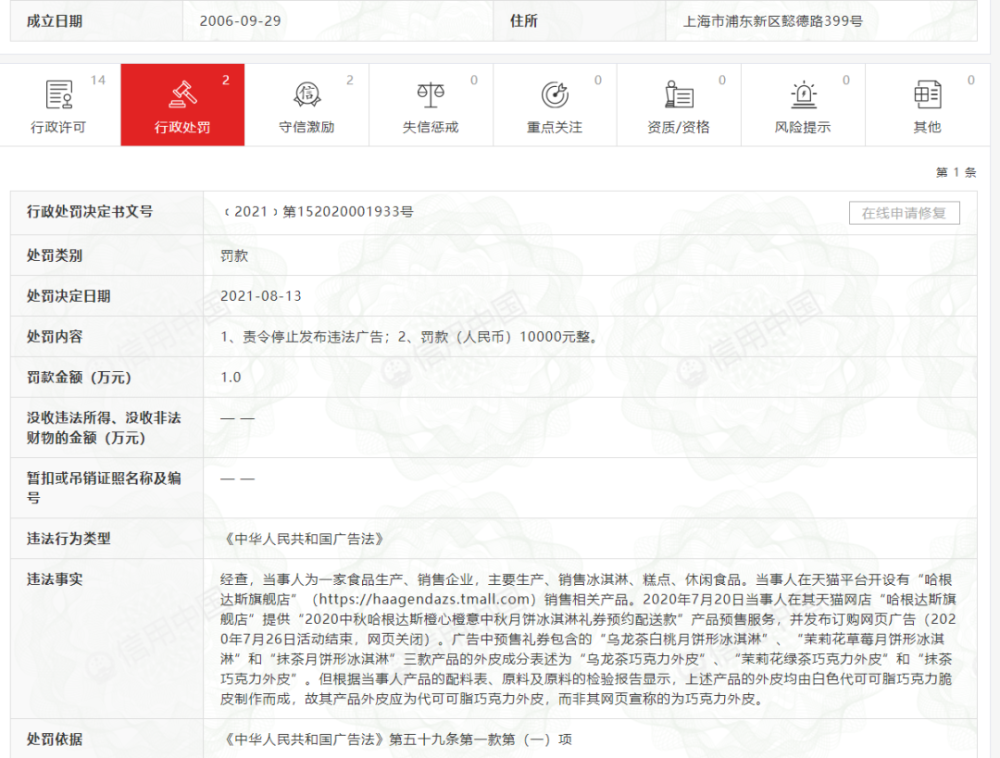The height and width of the screenshot is (758, 1000).
Task: Click the 风险提示 alarm light icon
Action: (803, 95)
